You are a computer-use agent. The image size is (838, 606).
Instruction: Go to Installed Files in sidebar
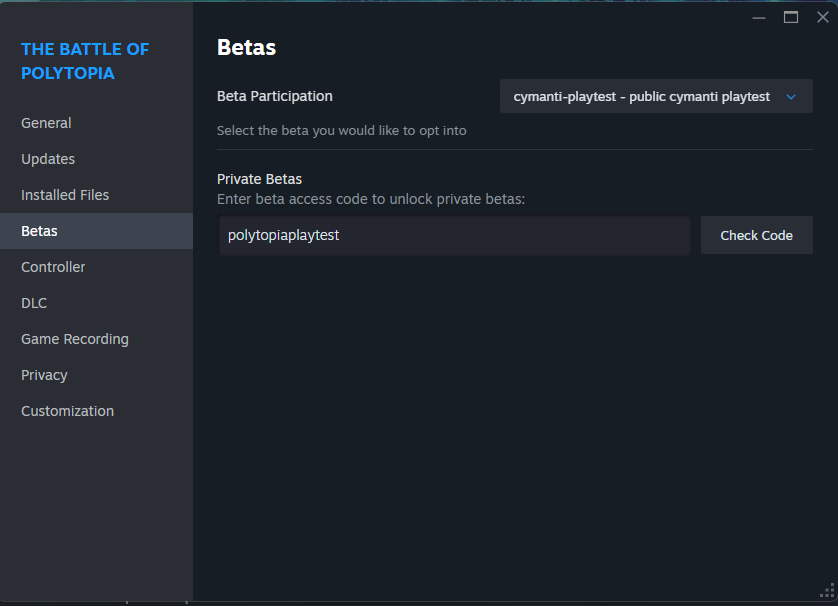pyautogui.click(x=65, y=195)
